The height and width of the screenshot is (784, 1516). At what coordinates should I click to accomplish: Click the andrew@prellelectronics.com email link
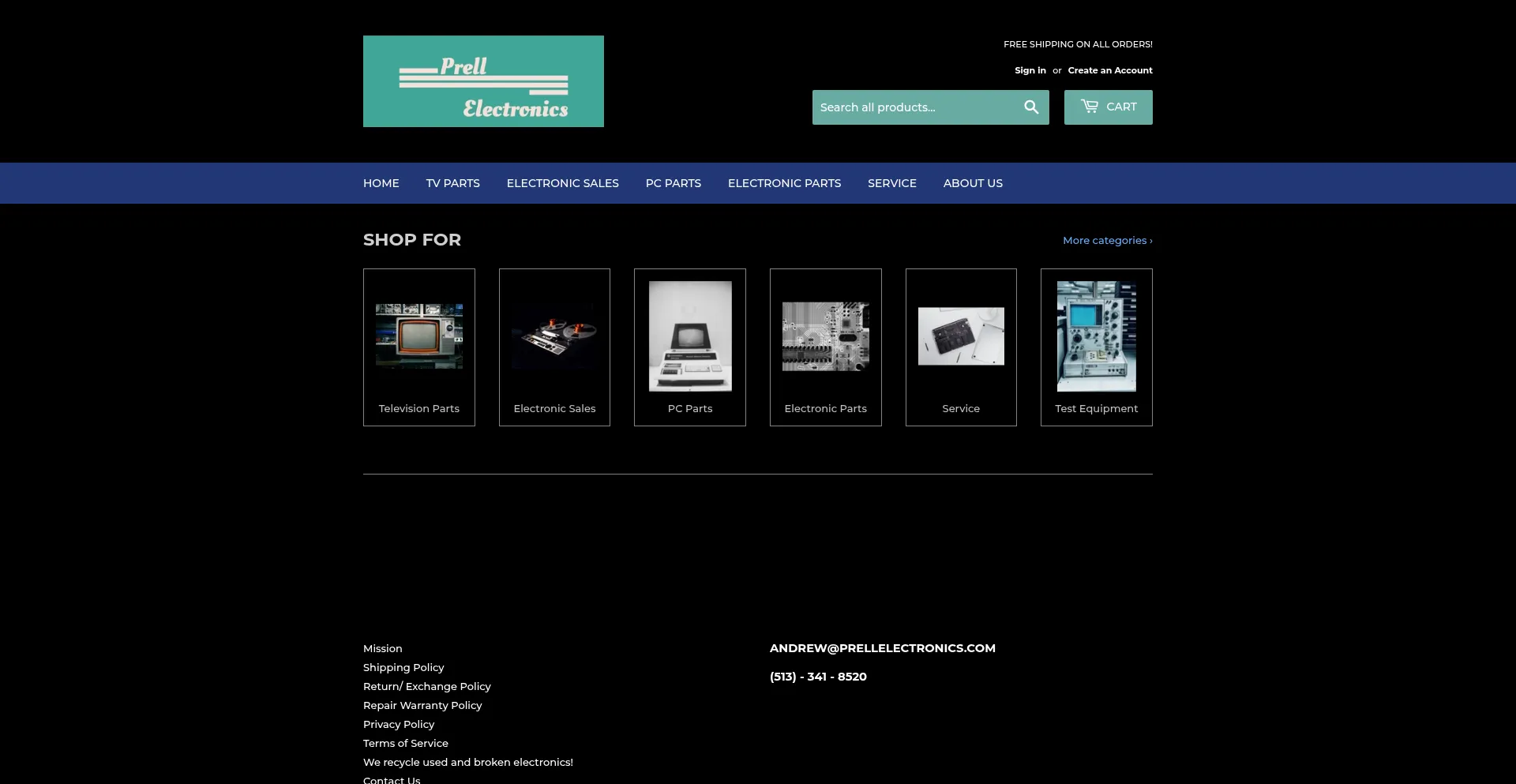point(882,648)
